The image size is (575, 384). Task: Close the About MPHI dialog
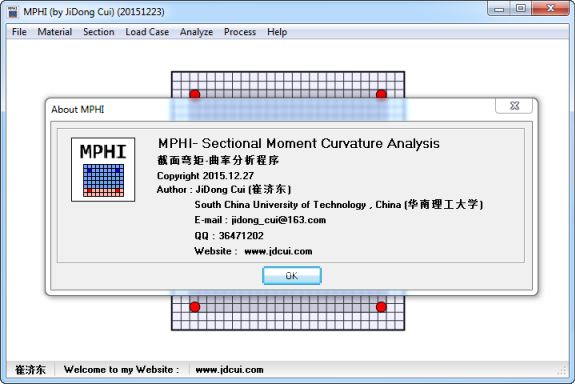point(514,106)
